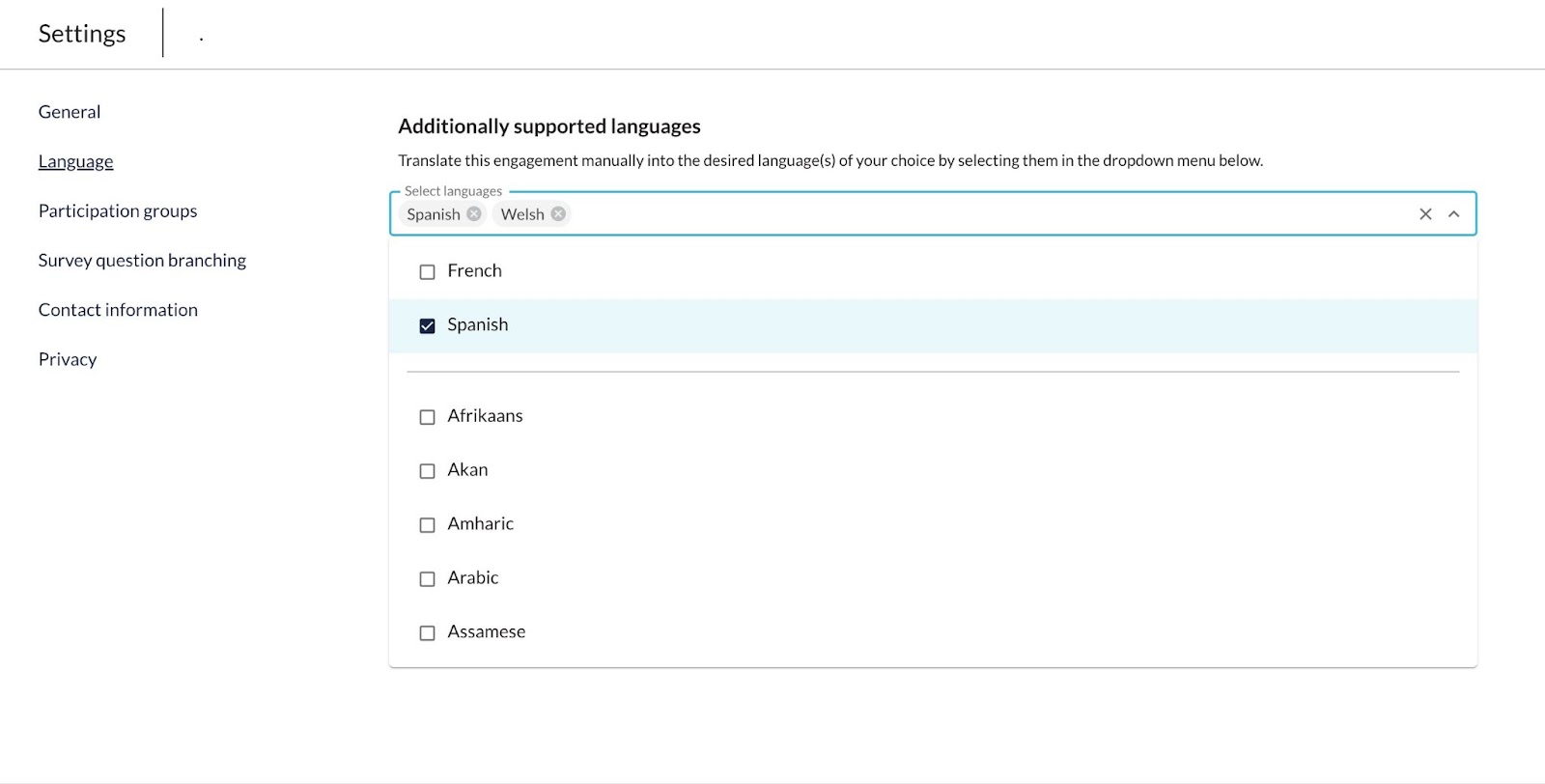Tick the Akan checkbox
Screen dimensions: 1545x784
[427, 471]
